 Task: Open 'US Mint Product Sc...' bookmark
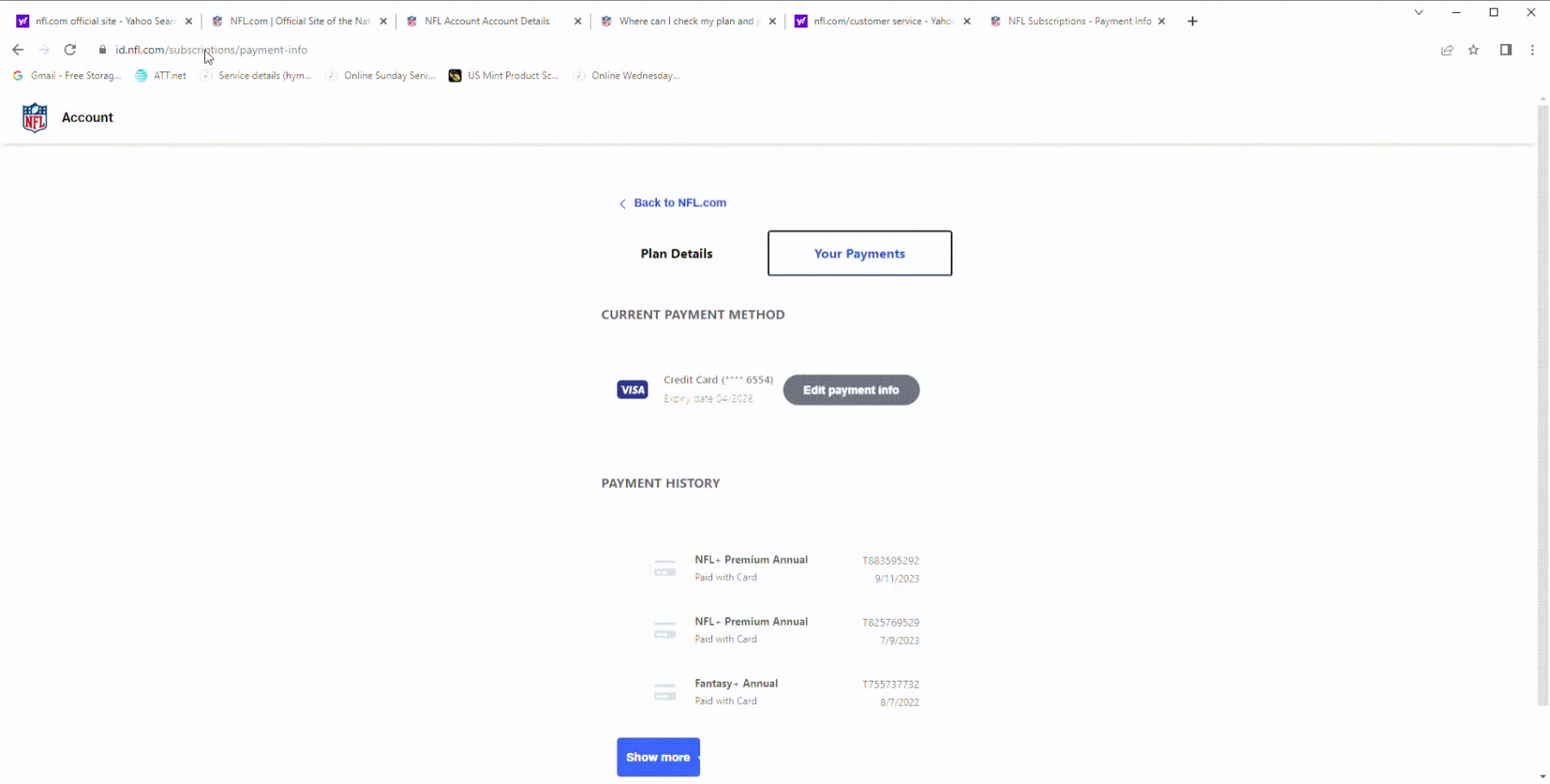pos(505,76)
